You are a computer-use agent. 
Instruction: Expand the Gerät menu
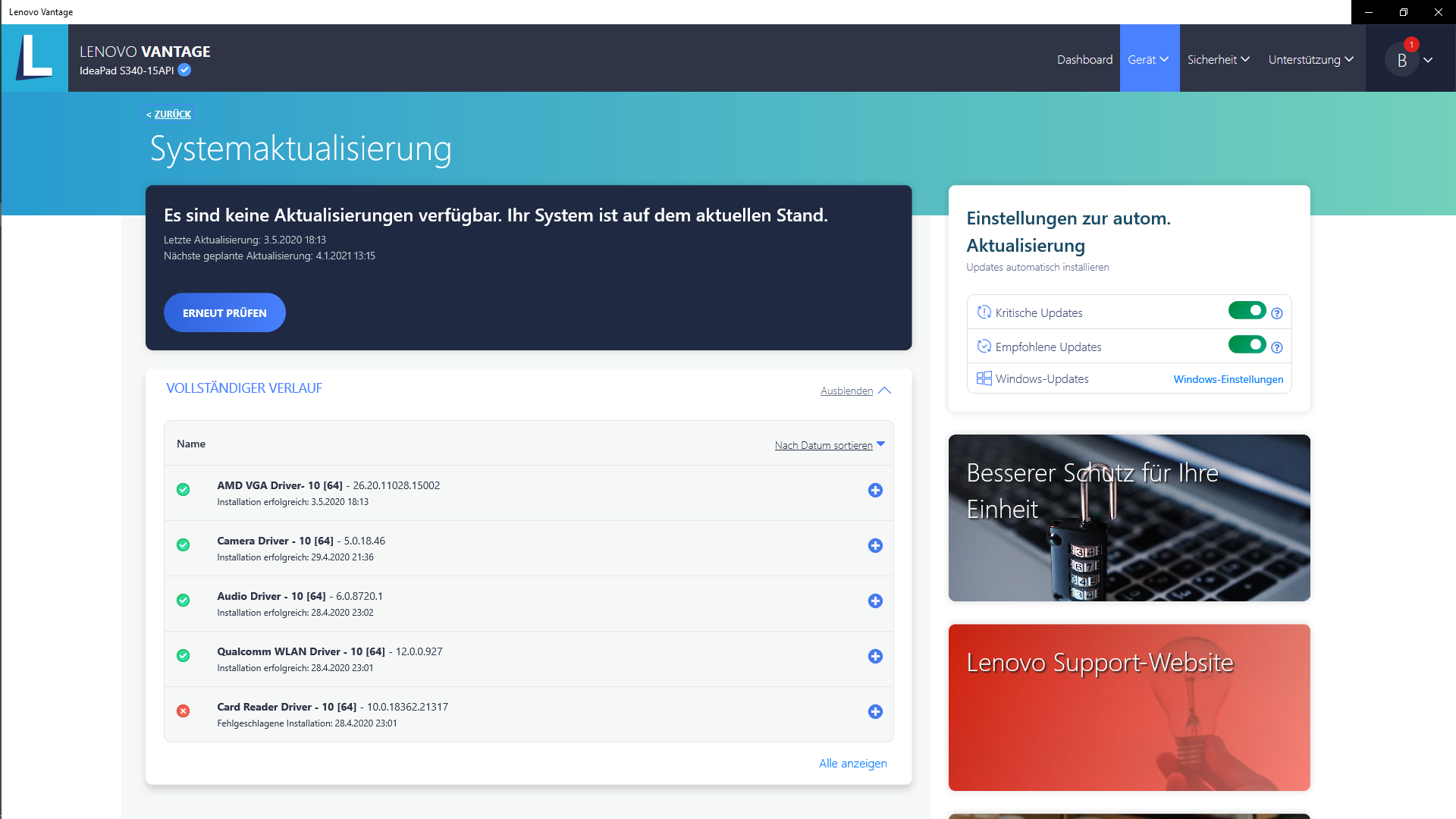click(1148, 59)
